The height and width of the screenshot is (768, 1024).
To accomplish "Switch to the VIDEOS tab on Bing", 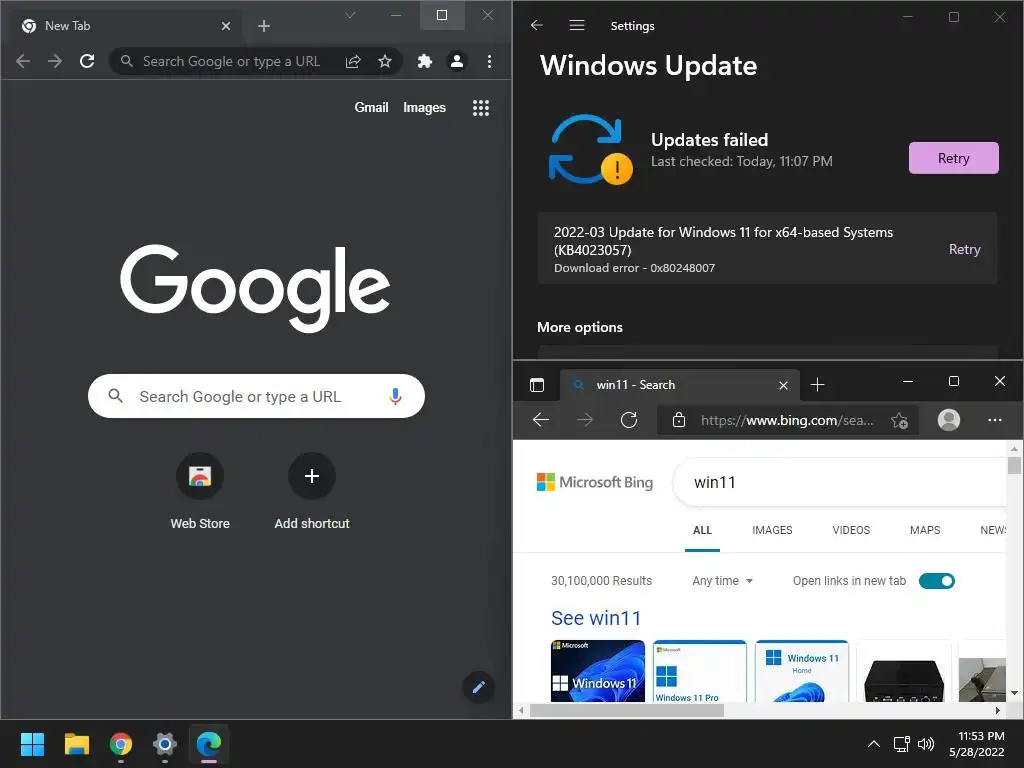I will (x=851, y=530).
